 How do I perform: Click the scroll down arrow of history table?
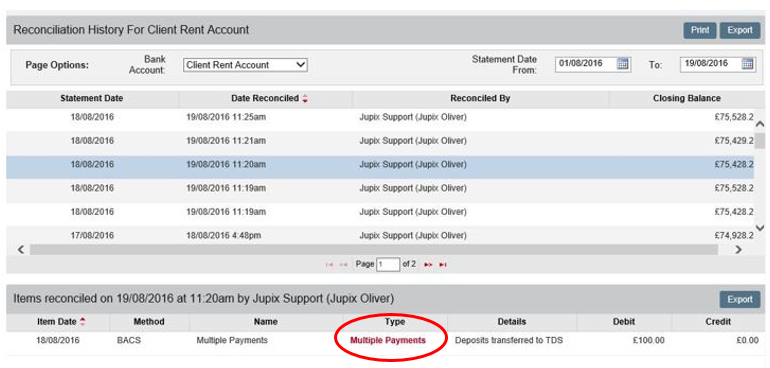[760, 227]
